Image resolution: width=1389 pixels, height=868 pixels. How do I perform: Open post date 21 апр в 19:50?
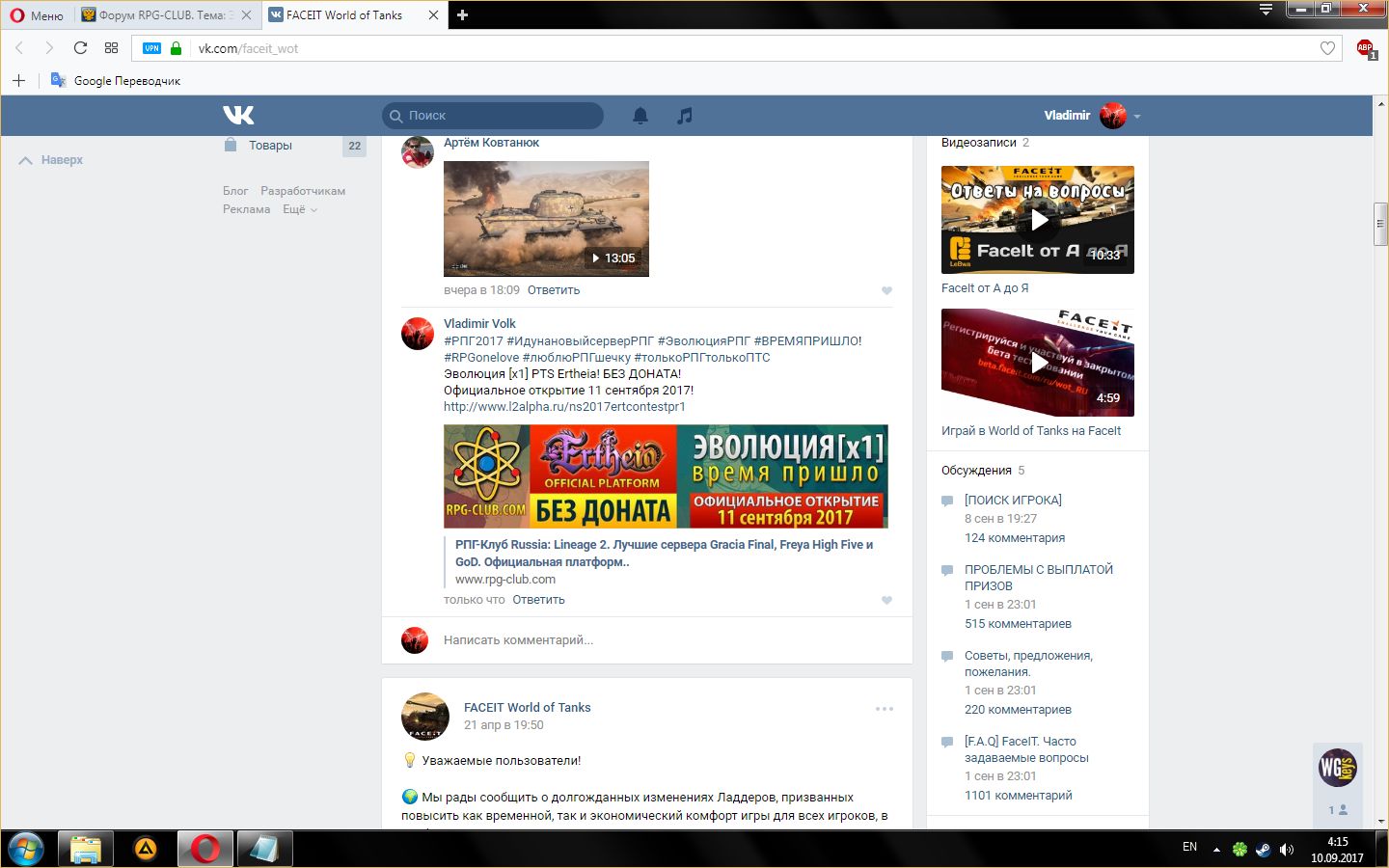coord(504,725)
